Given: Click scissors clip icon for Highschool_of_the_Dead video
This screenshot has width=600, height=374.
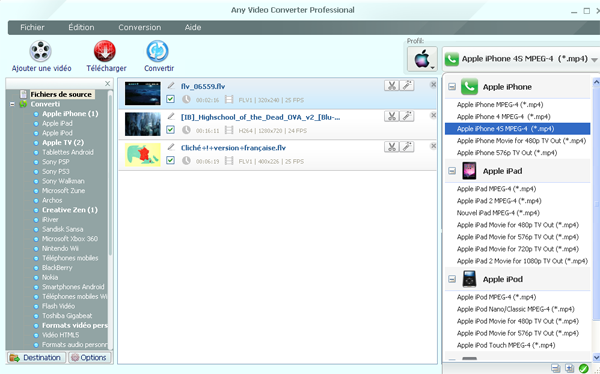Looking at the screenshot, I should [x=391, y=116].
